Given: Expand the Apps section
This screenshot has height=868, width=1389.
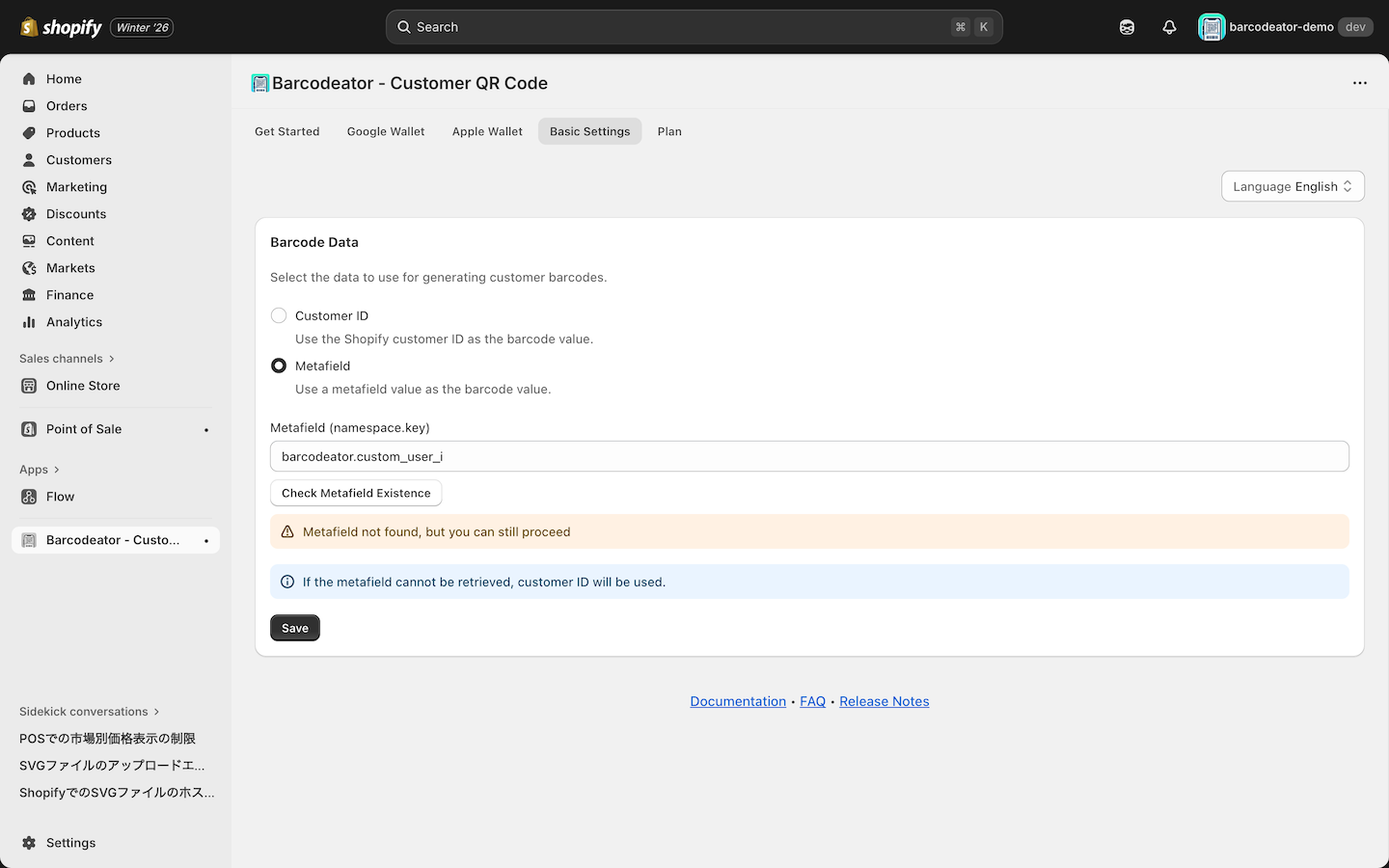Looking at the screenshot, I should tap(40, 470).
